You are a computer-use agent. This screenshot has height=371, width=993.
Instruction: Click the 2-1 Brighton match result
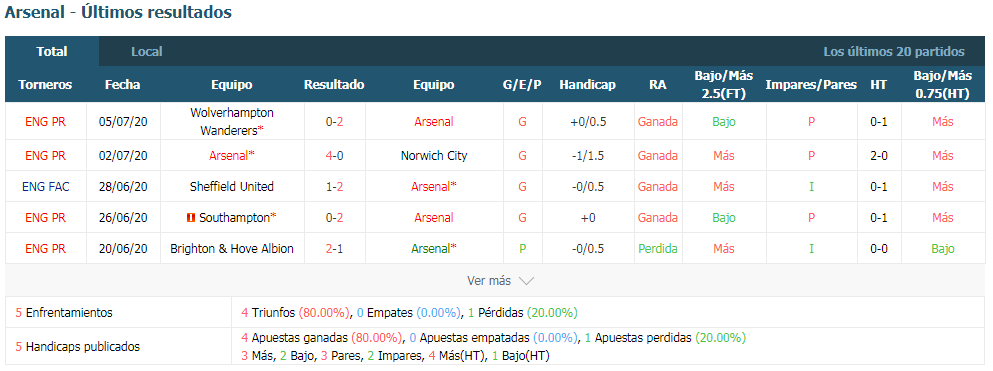tap(334, 249)
